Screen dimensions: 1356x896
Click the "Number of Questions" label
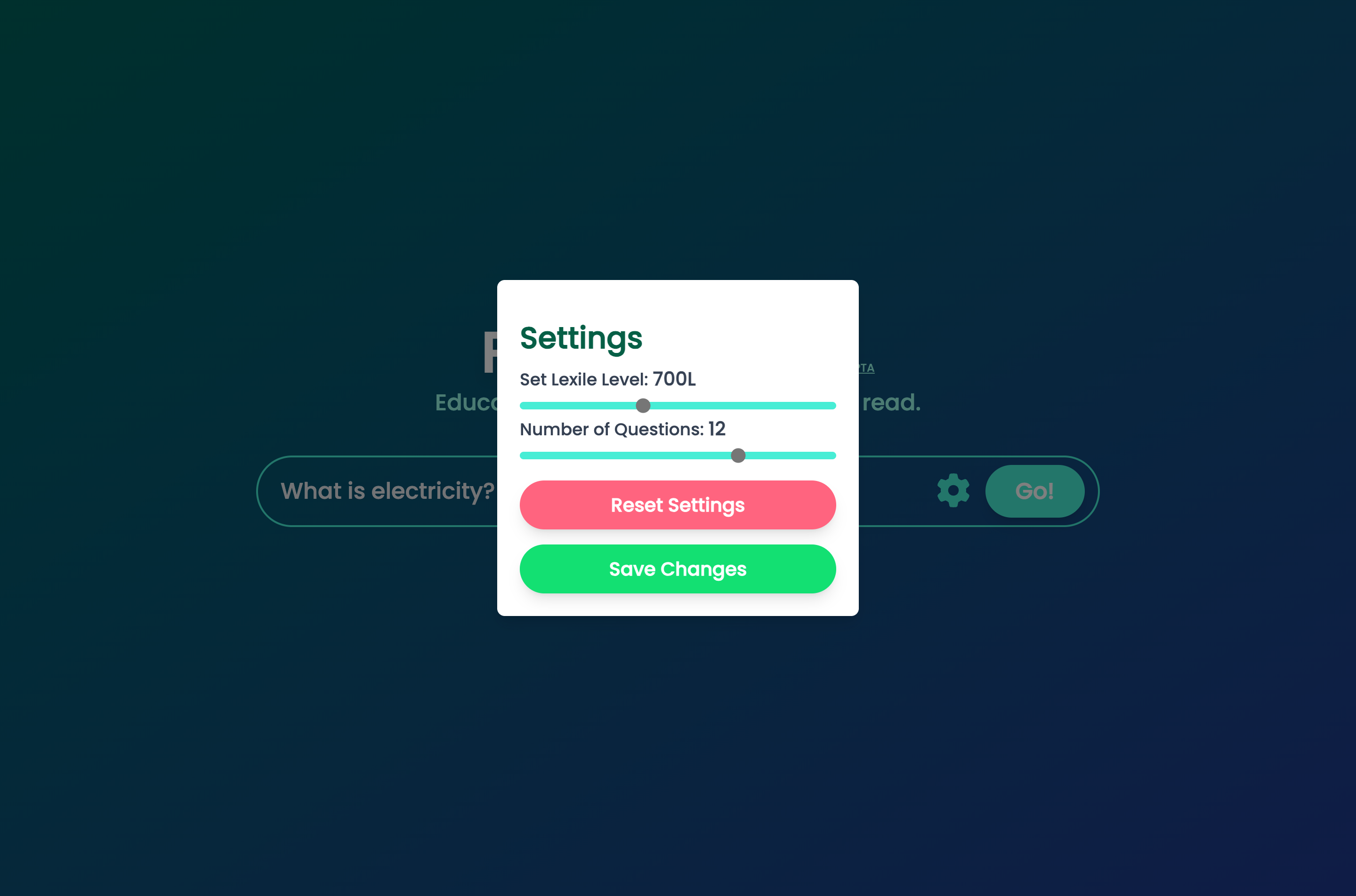[611, 429]
